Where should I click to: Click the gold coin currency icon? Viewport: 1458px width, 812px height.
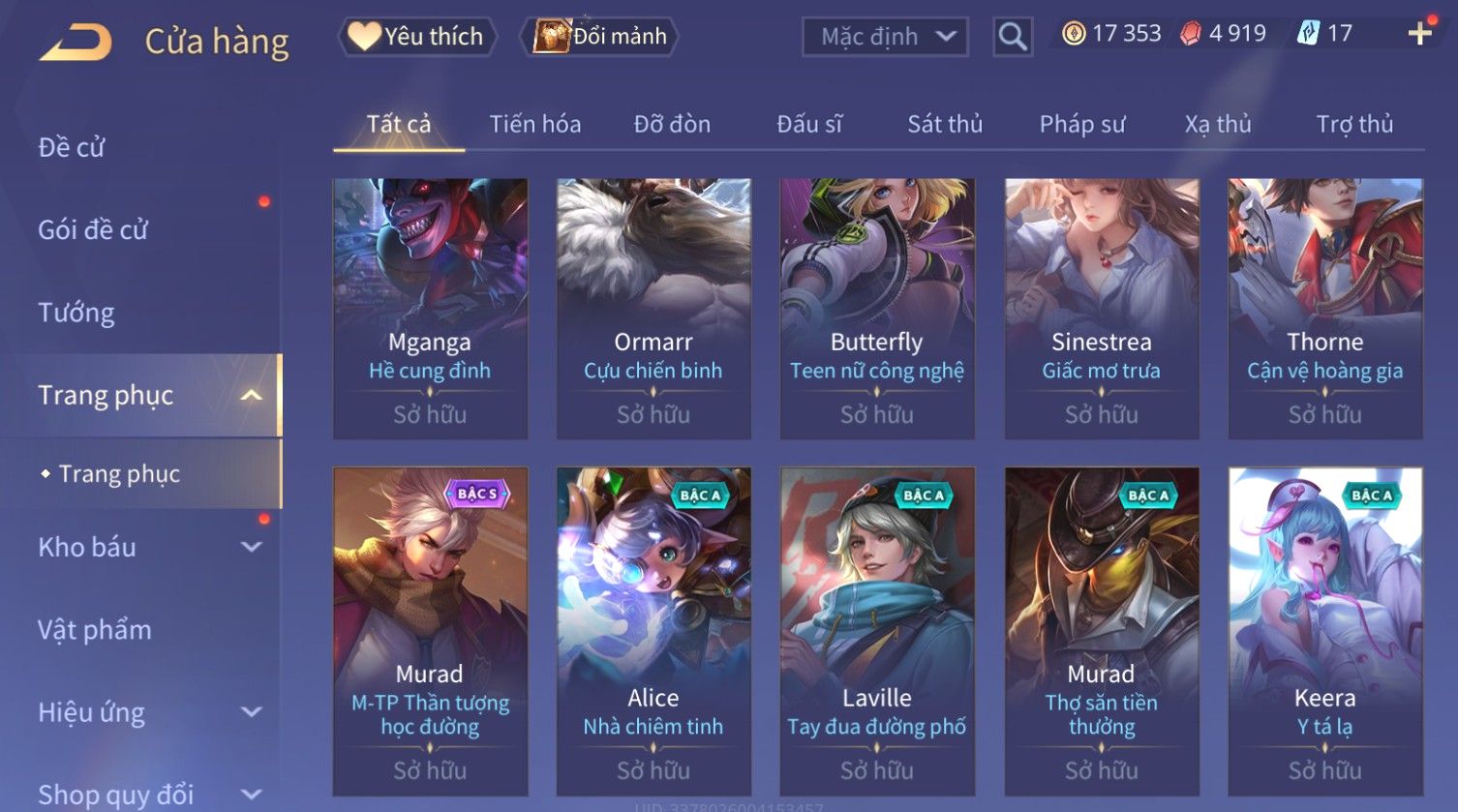point(1074,34)
